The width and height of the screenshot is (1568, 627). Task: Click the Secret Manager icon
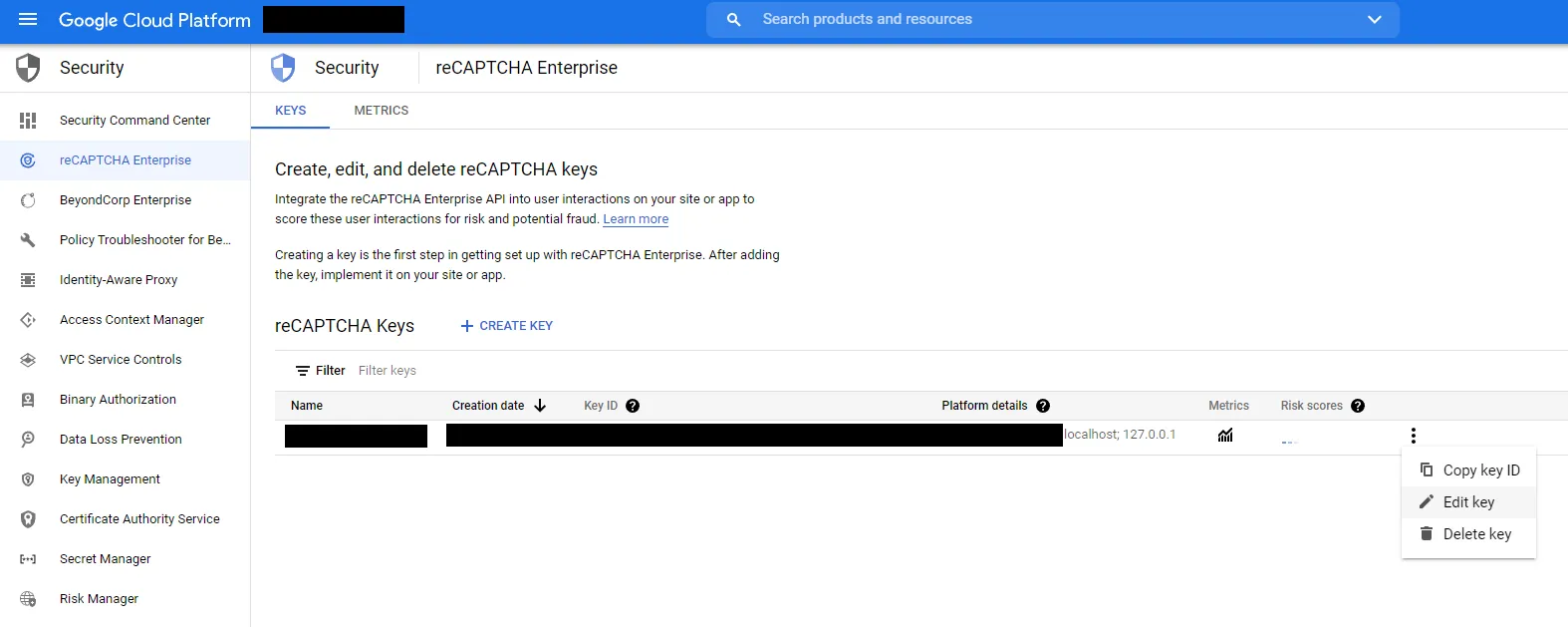[28, 559]
